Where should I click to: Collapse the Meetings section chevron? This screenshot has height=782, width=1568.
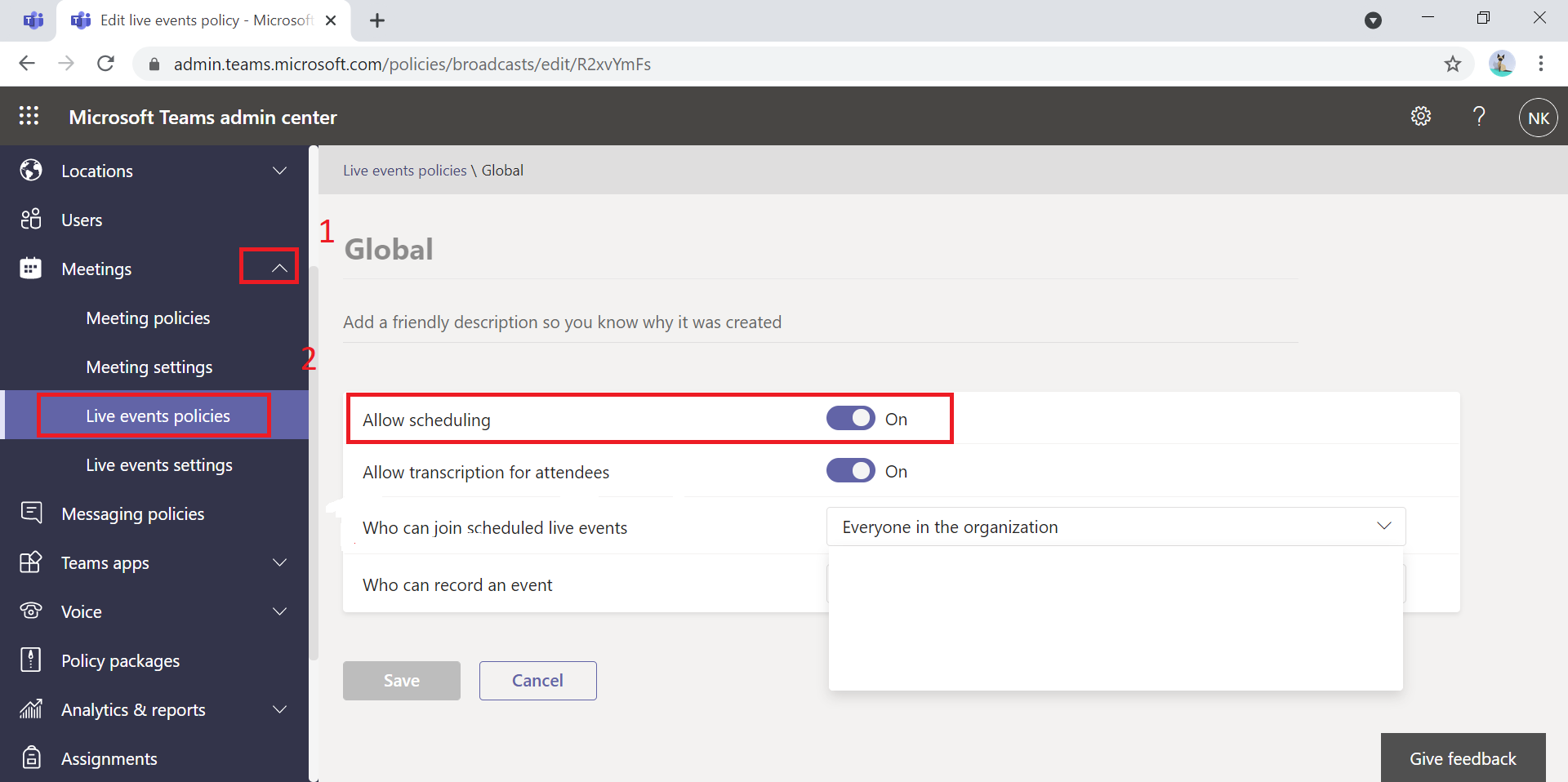point(279,268)
